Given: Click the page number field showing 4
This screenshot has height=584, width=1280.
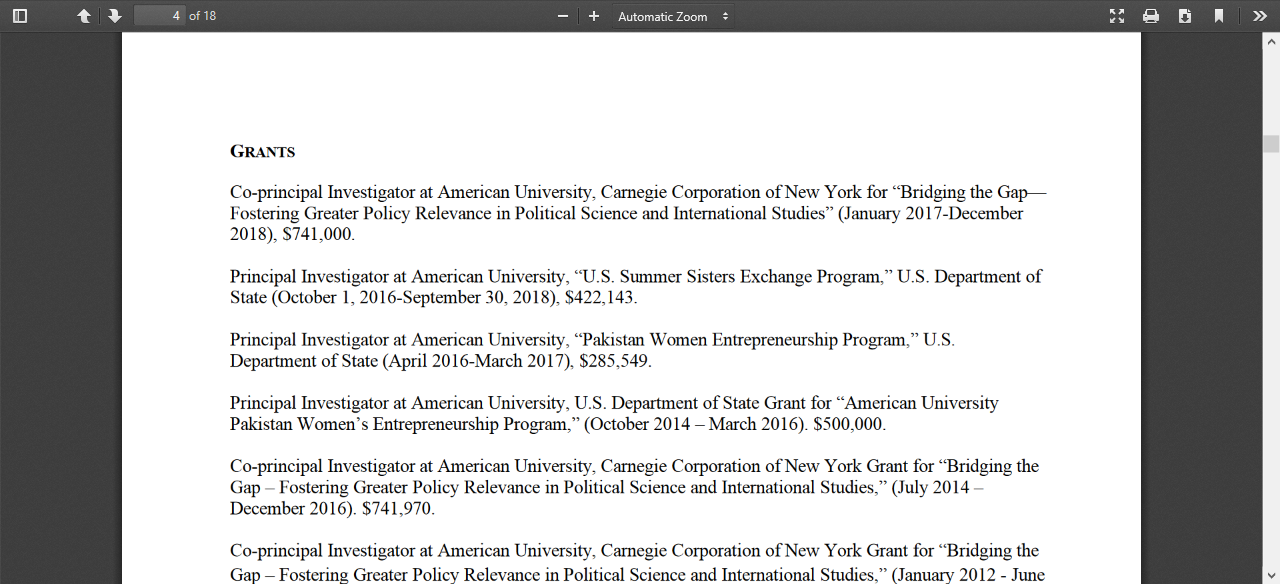Looking at the screenshot, I should [x=160, y=16].
